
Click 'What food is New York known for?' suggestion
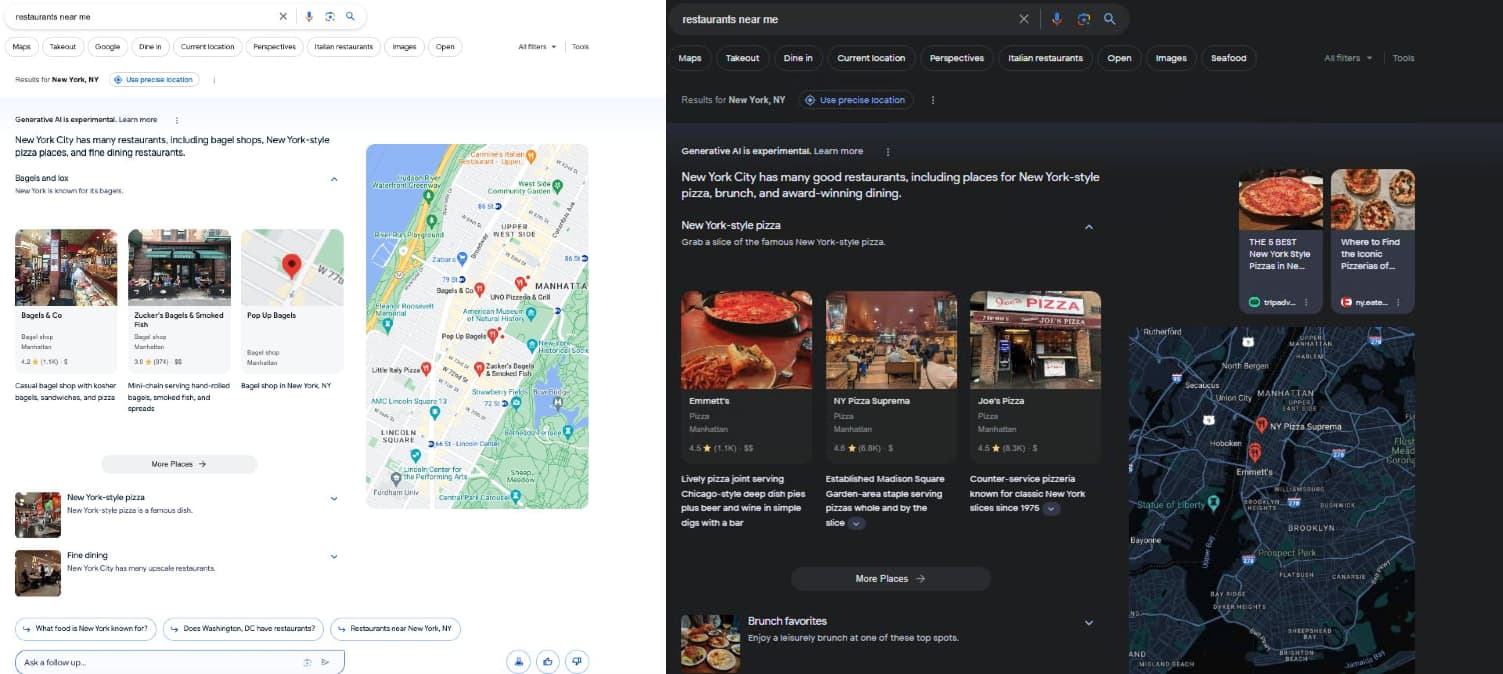pos(85,629)
